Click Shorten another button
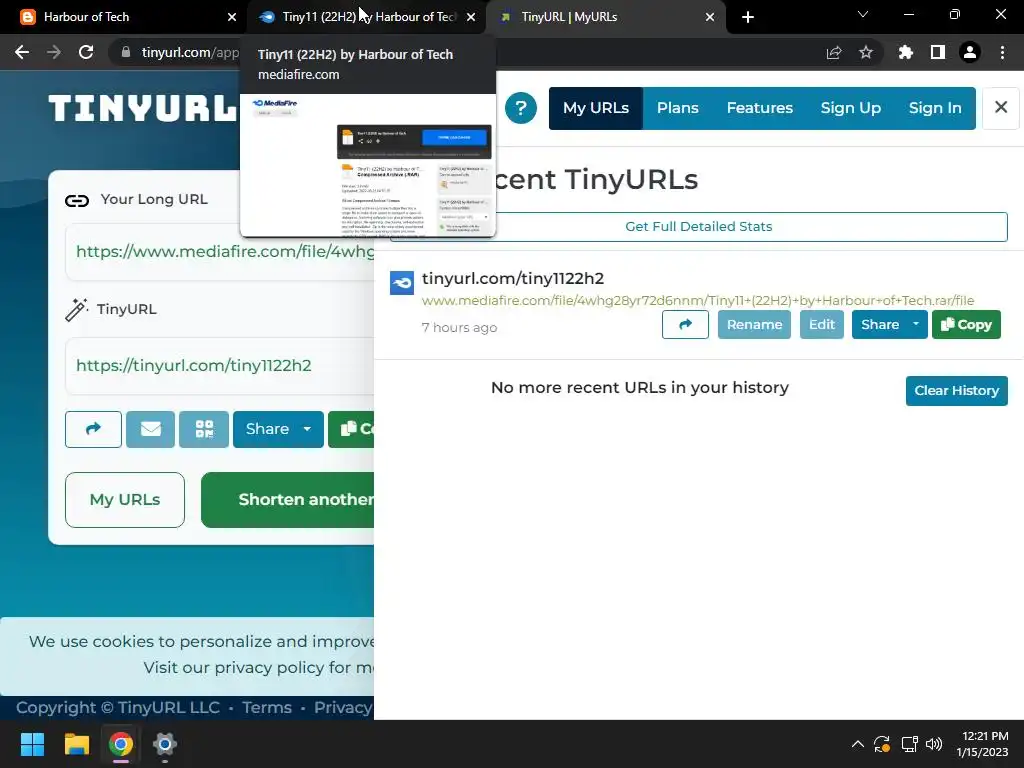Viewport: 1024px width, 768px height. tap(287, 500)
